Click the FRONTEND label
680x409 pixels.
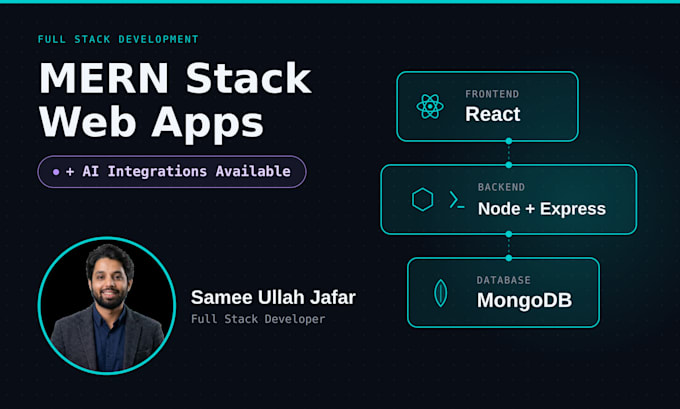click(492, 94)
